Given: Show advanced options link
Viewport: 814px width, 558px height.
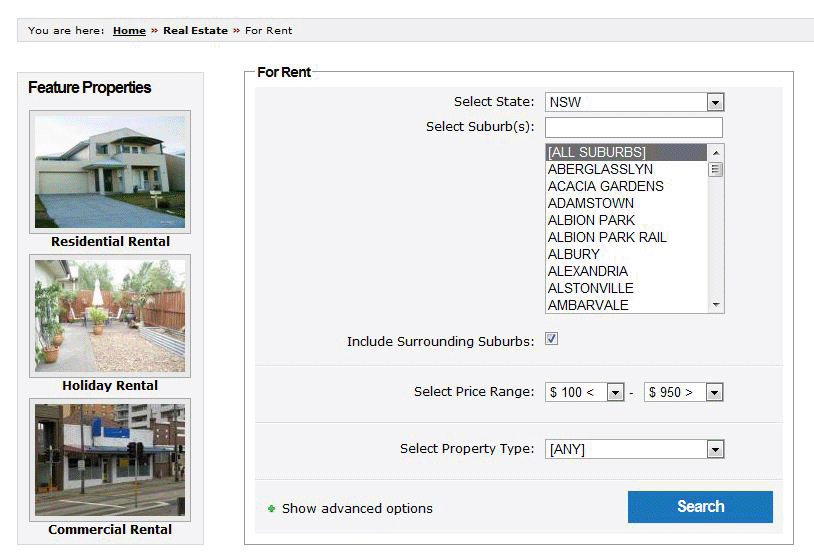Looking at the screenshot, I should point(357,509).
